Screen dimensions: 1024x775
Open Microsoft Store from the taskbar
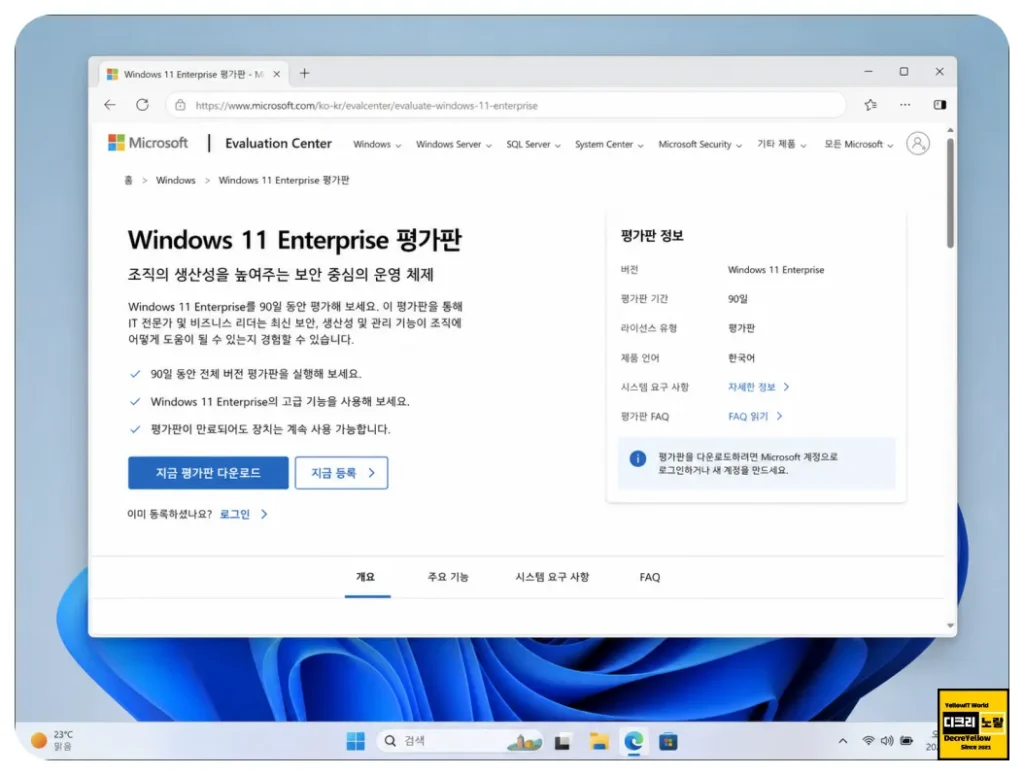(x=668, y=742)
